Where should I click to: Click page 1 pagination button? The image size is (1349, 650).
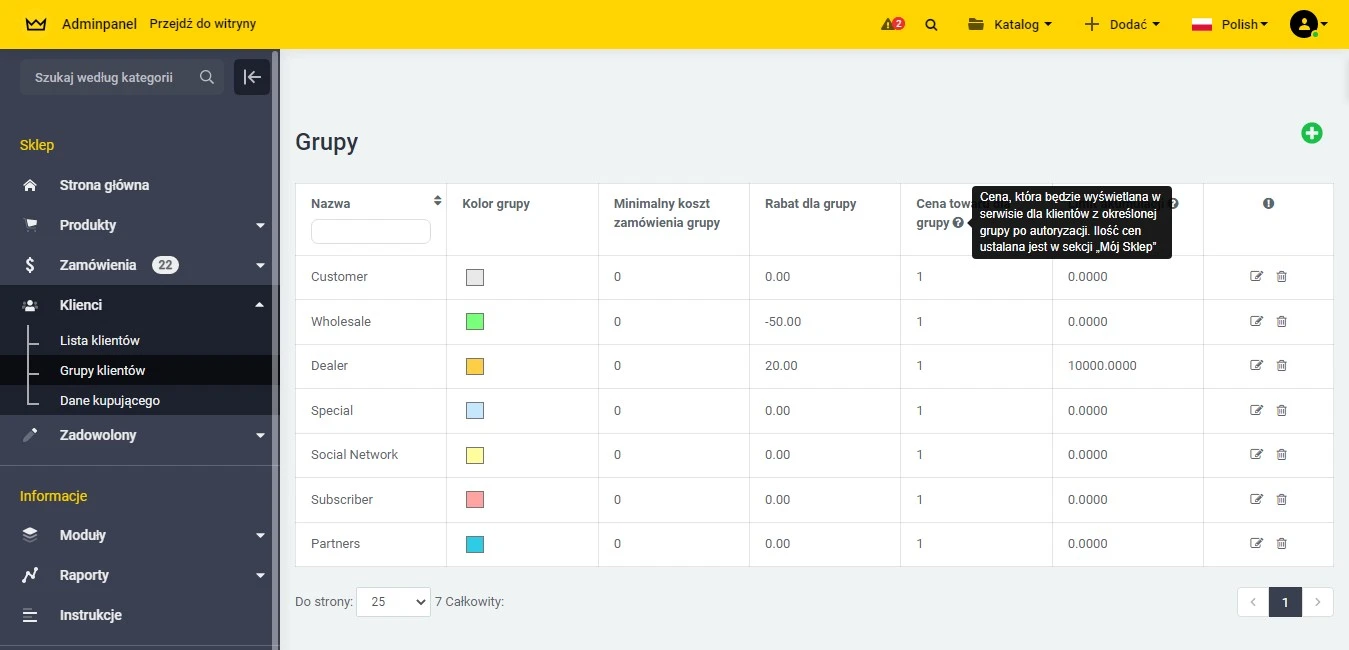pos(1285,601)
